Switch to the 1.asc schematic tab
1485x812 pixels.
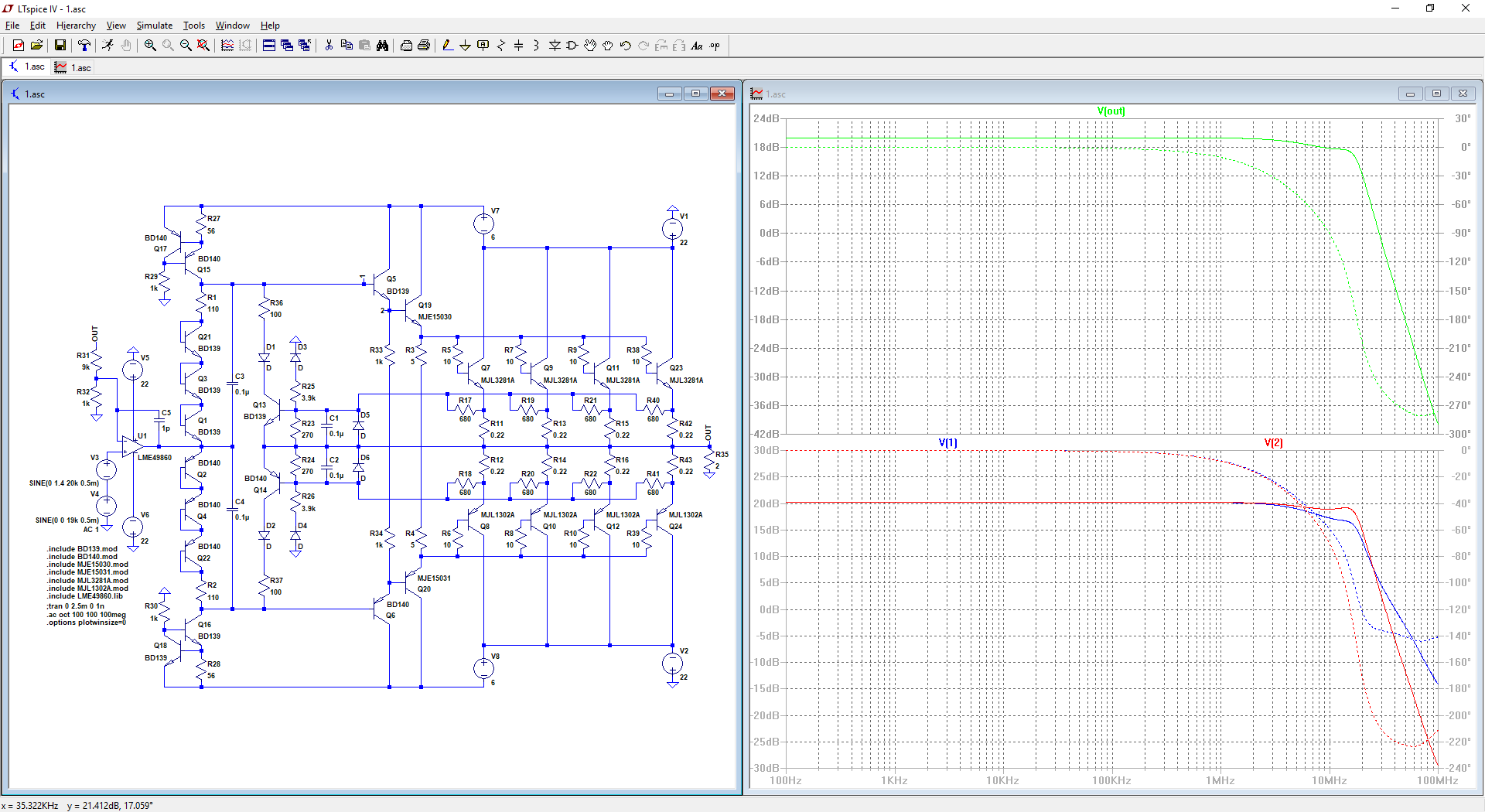tap(27, 67)
